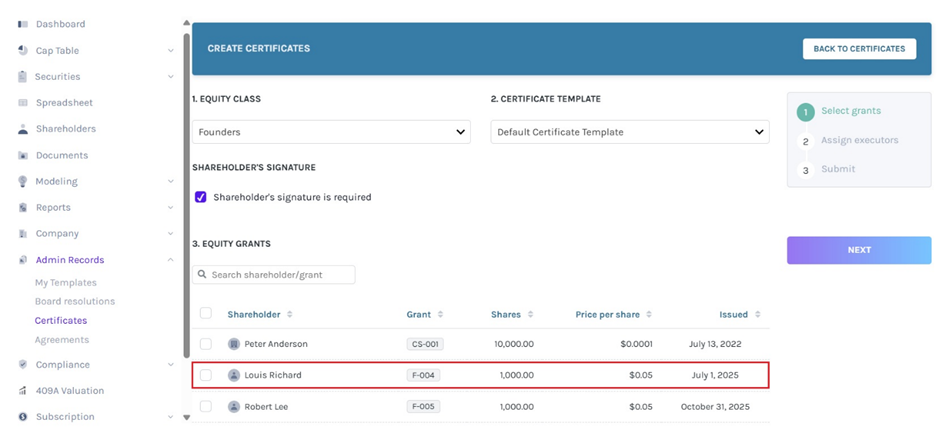Click the sidebar vertical scrollbar

point(186,200)
